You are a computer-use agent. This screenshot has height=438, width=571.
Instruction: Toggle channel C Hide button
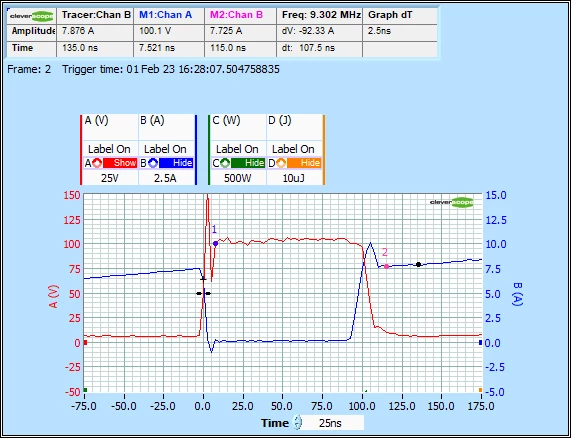[x=248, y=163]
